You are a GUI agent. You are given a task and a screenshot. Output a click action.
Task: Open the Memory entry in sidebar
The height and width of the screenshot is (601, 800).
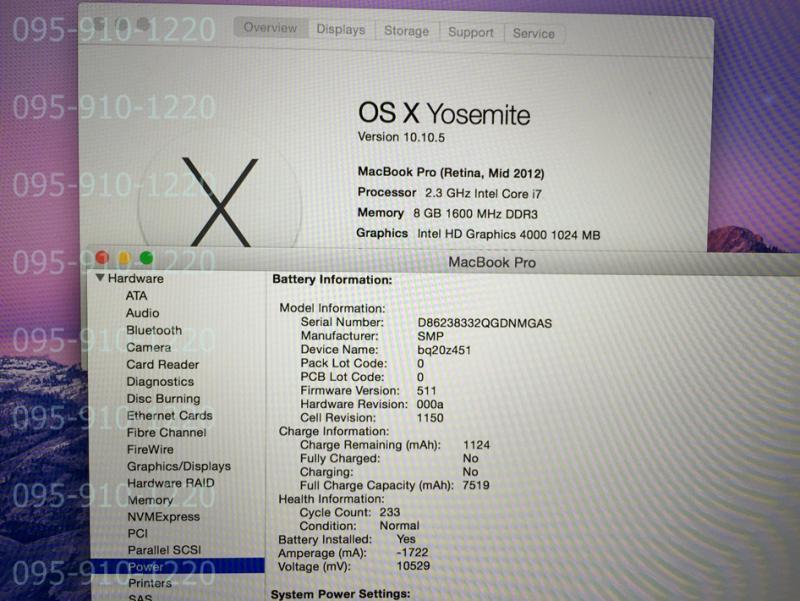[x=150, y=500]
